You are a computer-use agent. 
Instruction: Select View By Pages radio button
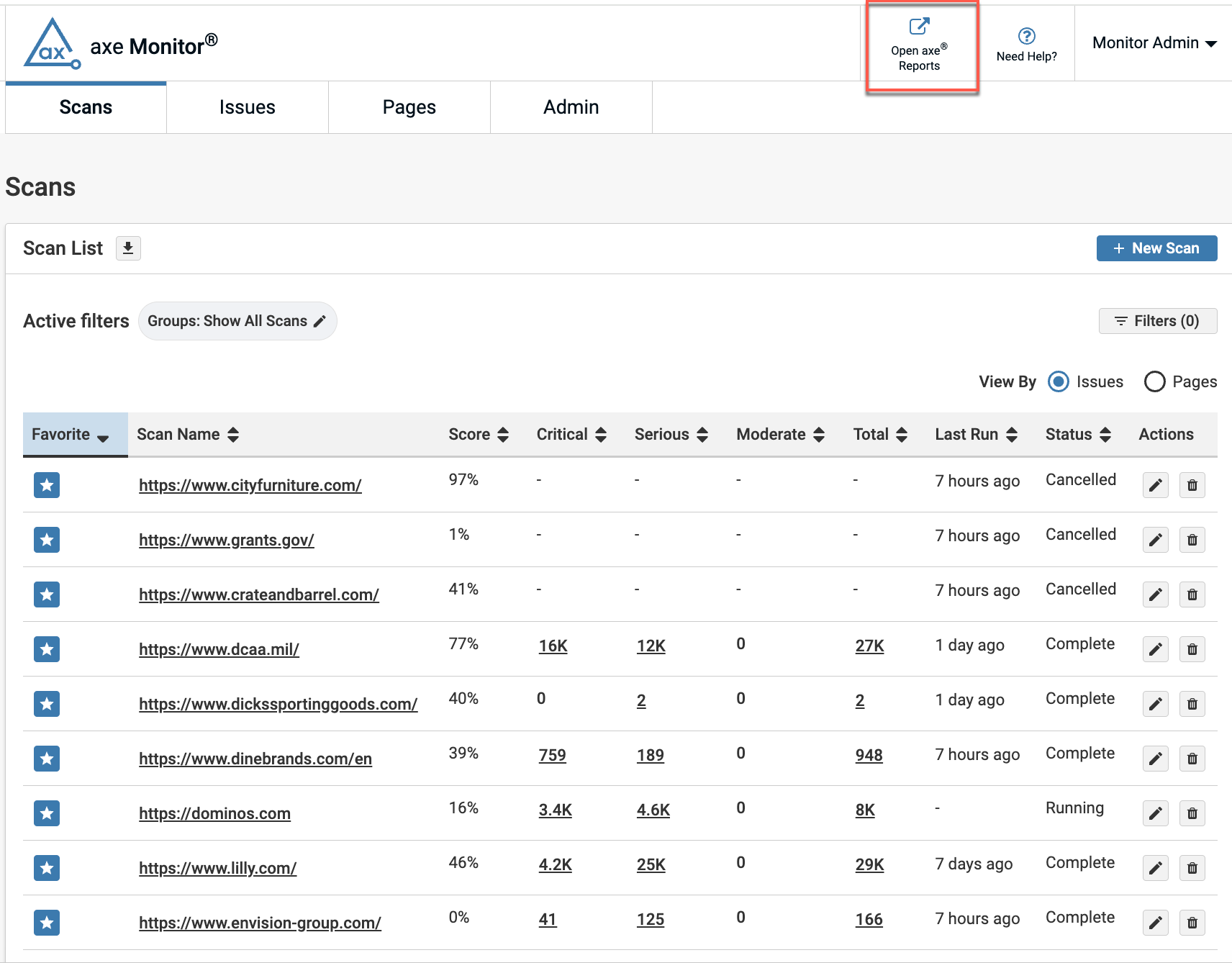(1154, 381)
